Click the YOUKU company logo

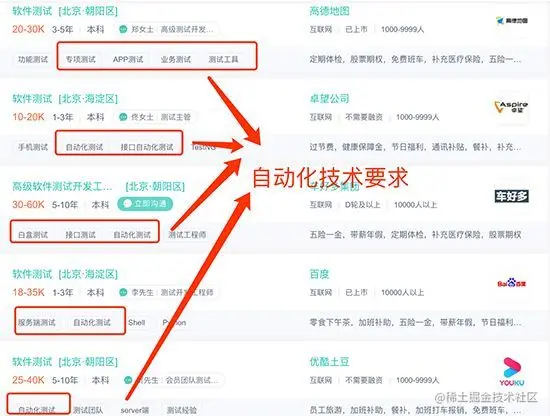512,371
